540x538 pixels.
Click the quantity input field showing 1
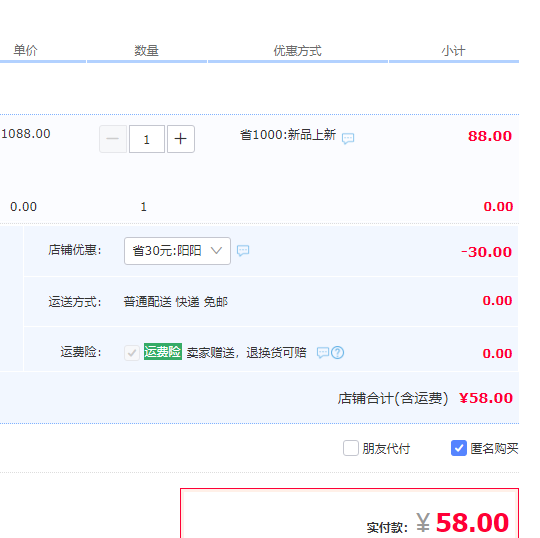[147, 139]
